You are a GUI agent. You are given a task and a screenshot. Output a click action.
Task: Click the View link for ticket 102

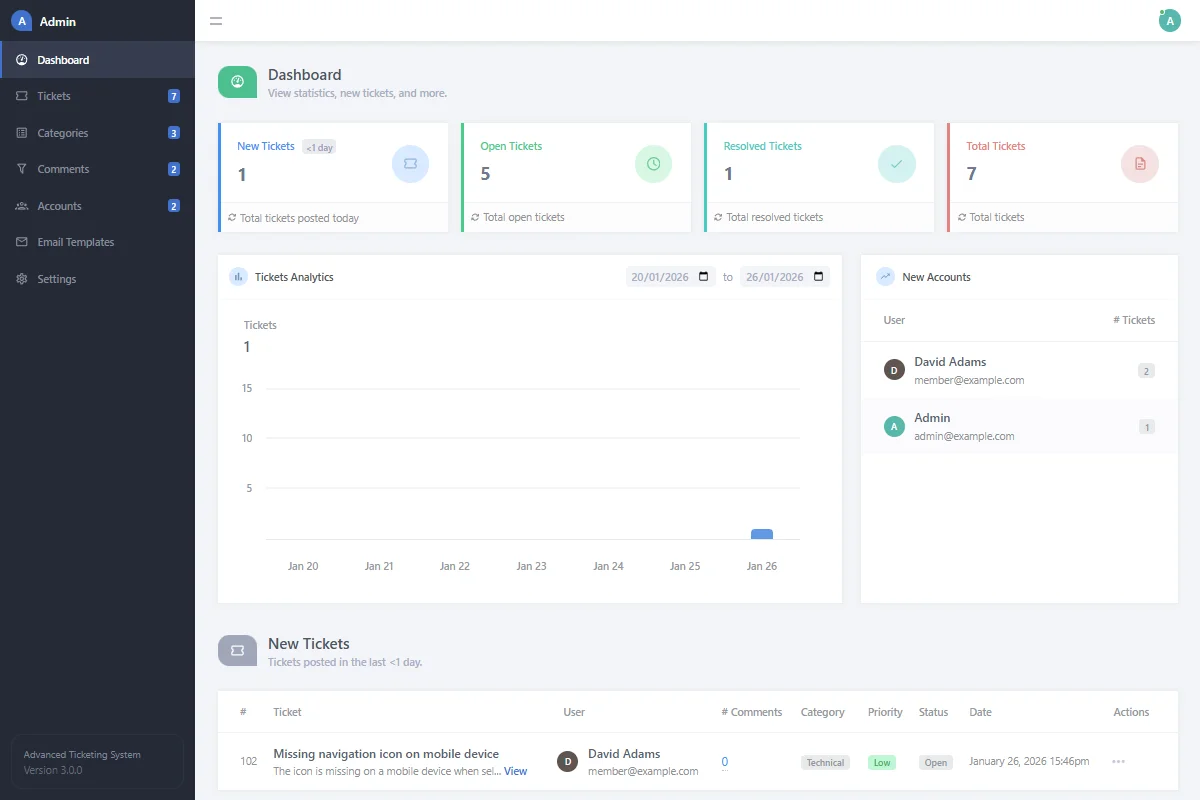[515, 771]
